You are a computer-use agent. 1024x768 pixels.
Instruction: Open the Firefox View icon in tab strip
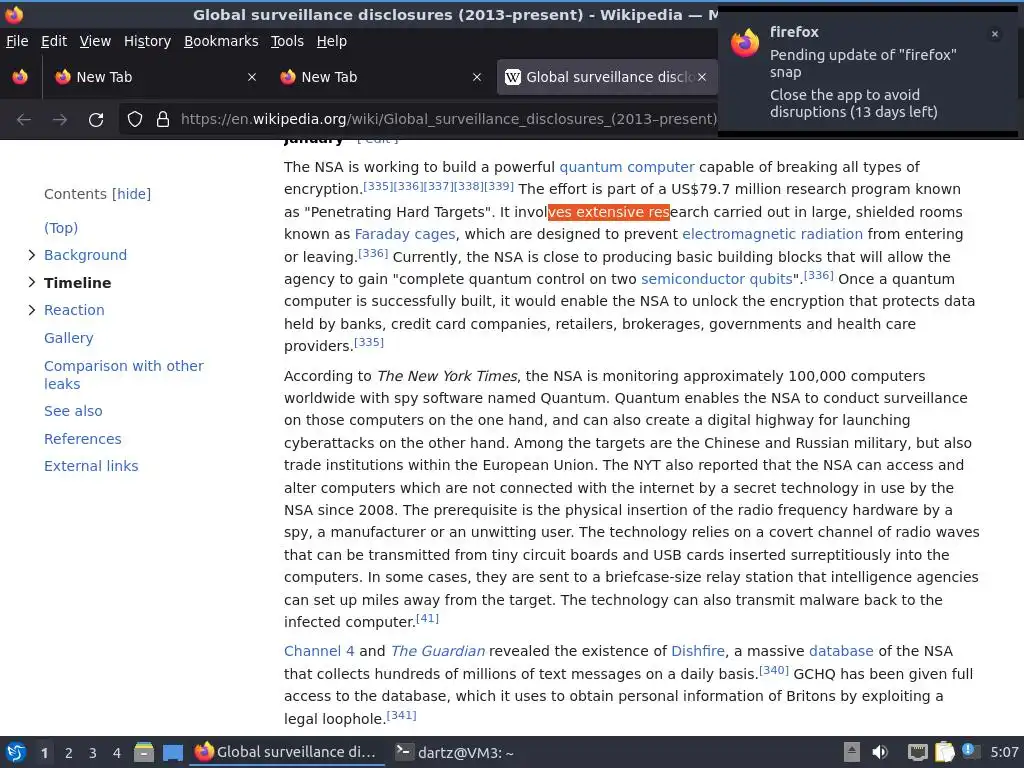pos(20,77)
